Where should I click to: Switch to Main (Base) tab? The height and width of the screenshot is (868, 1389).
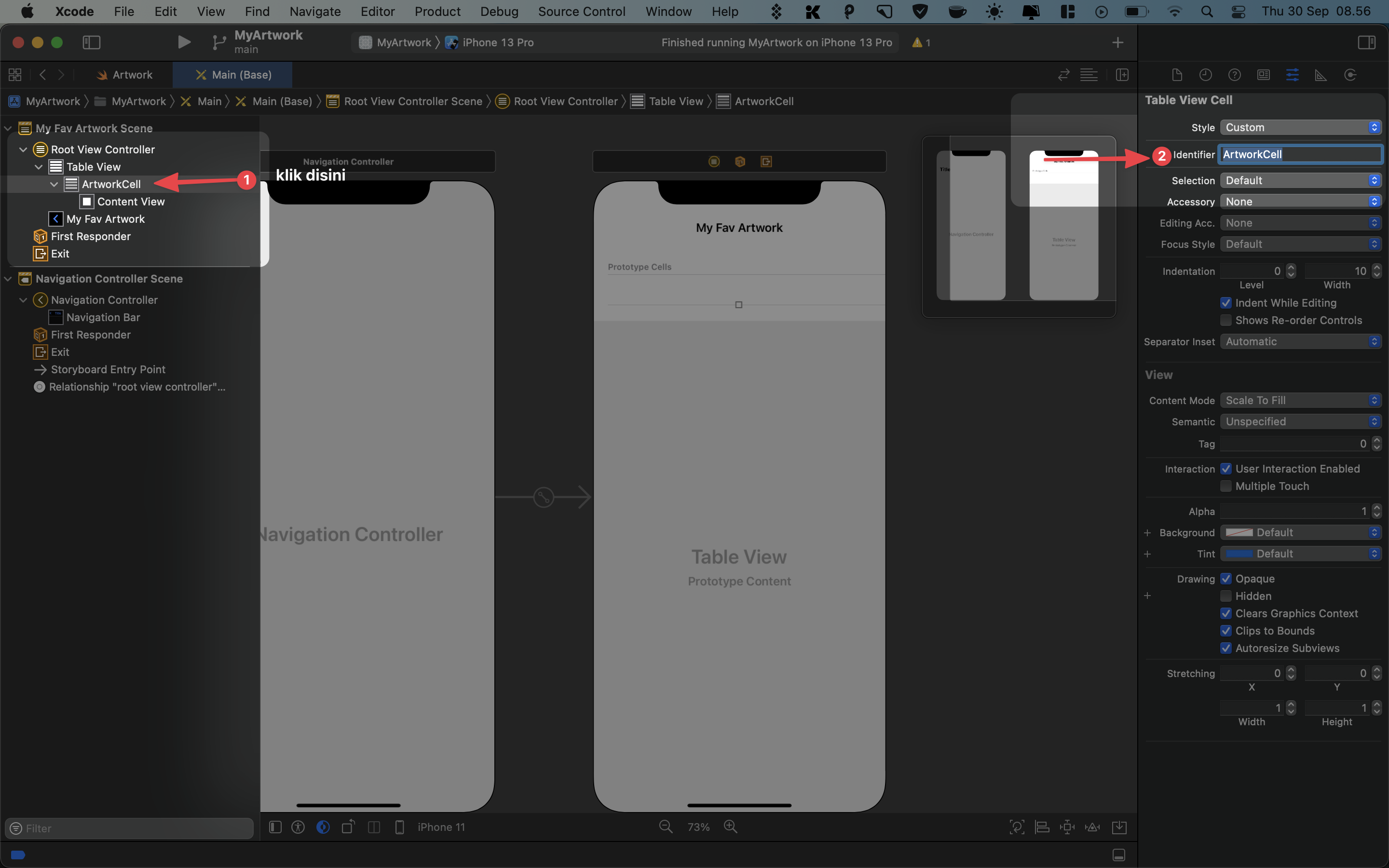233,75
